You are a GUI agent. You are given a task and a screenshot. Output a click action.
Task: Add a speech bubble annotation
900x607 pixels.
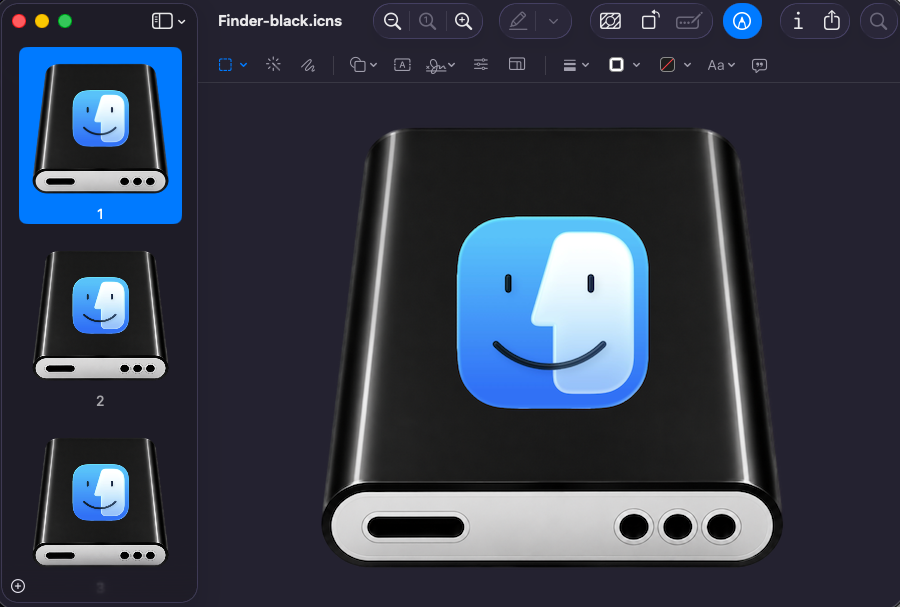(759, 65)
